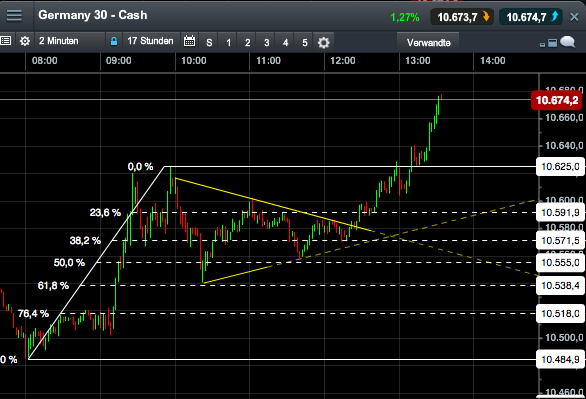Open the 2 Minuten interval dropdown

(x=70, y=41)
